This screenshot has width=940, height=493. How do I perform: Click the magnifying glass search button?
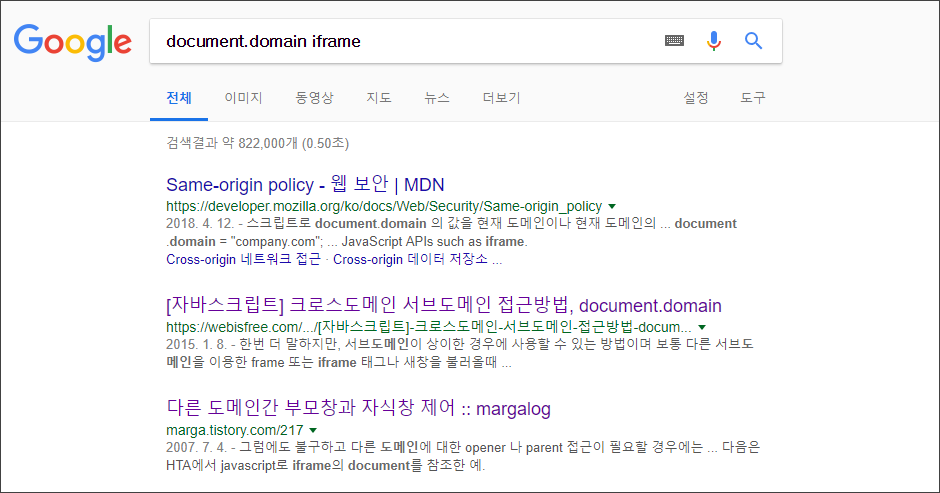754,41
